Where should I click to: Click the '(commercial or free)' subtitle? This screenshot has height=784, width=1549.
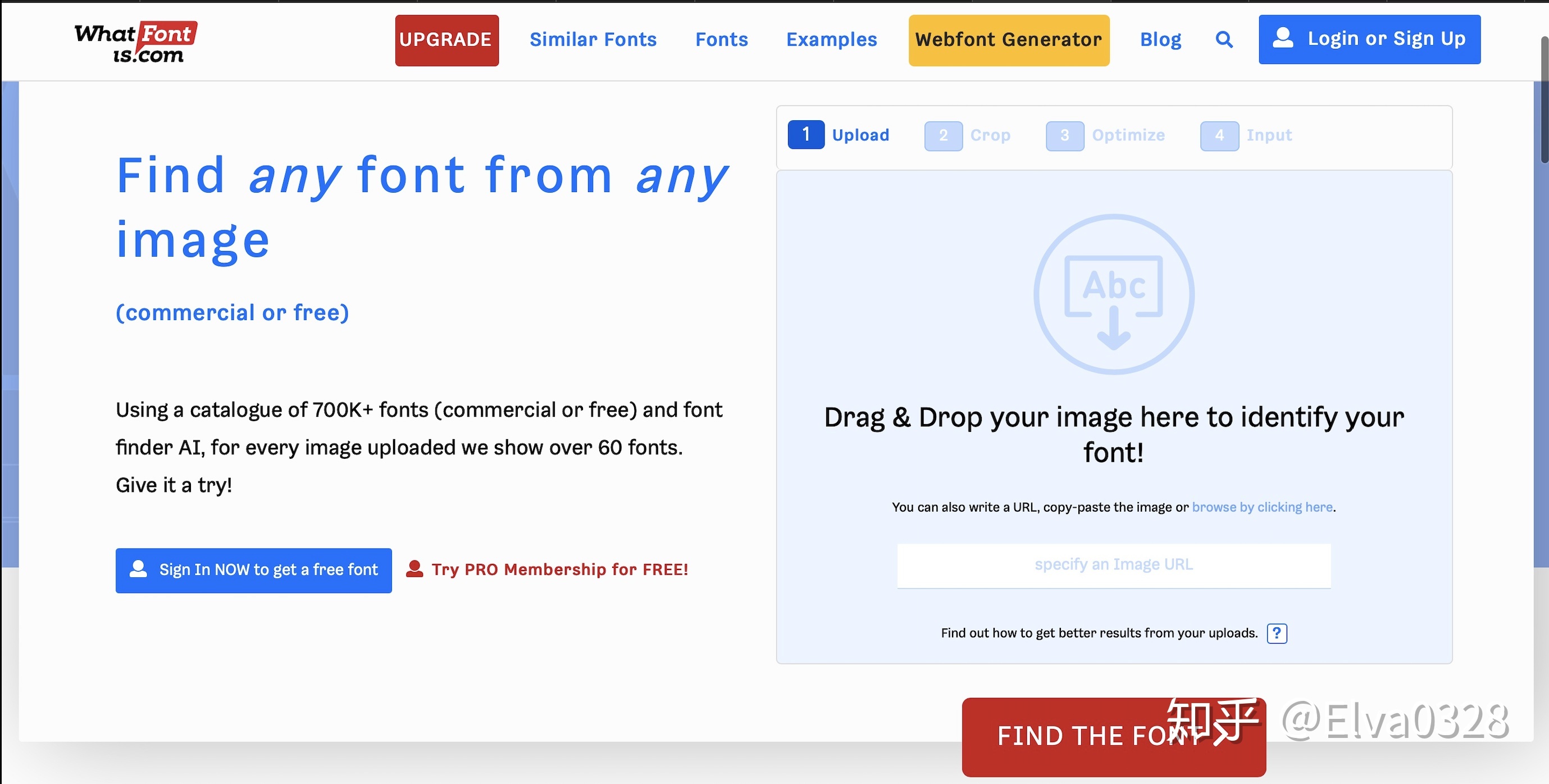232,313
